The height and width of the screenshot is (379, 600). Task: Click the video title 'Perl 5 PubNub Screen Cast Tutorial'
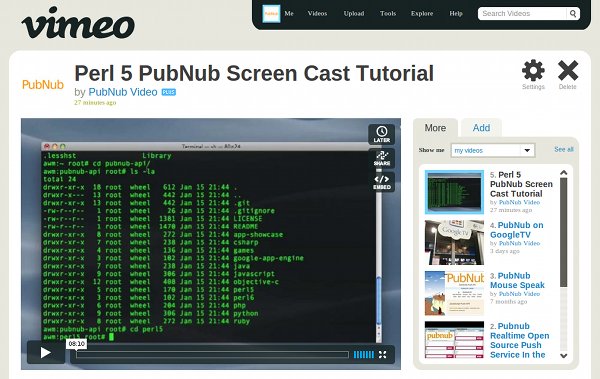pyautogui.click(x=254, y=74)
